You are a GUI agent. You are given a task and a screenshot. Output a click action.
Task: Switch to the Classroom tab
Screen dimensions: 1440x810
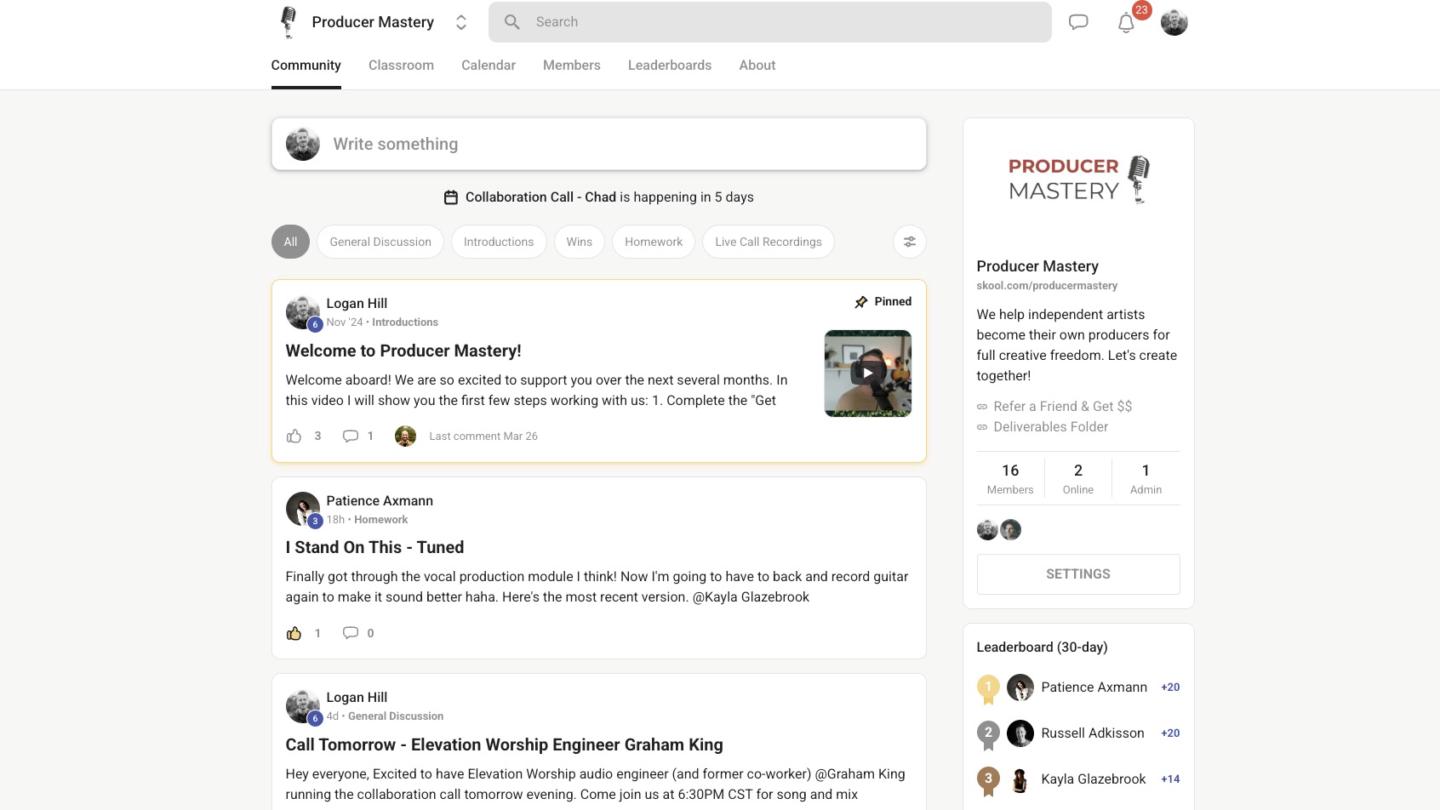coord(401,65)
